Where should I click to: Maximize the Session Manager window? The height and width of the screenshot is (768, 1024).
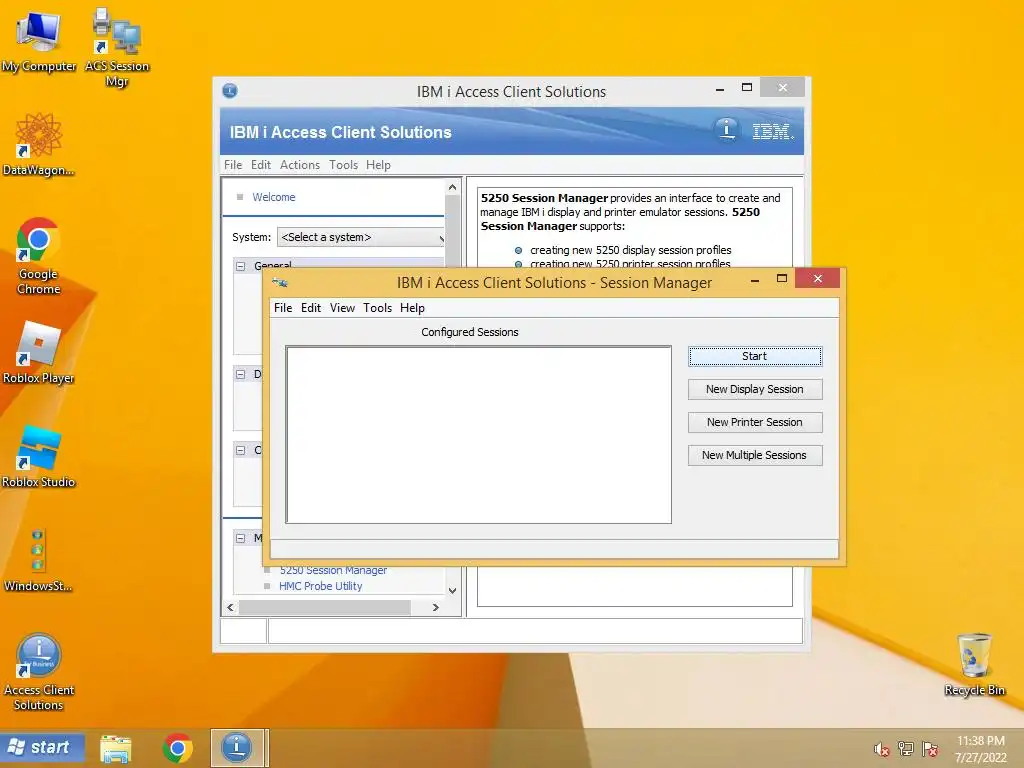coord(782,279)
